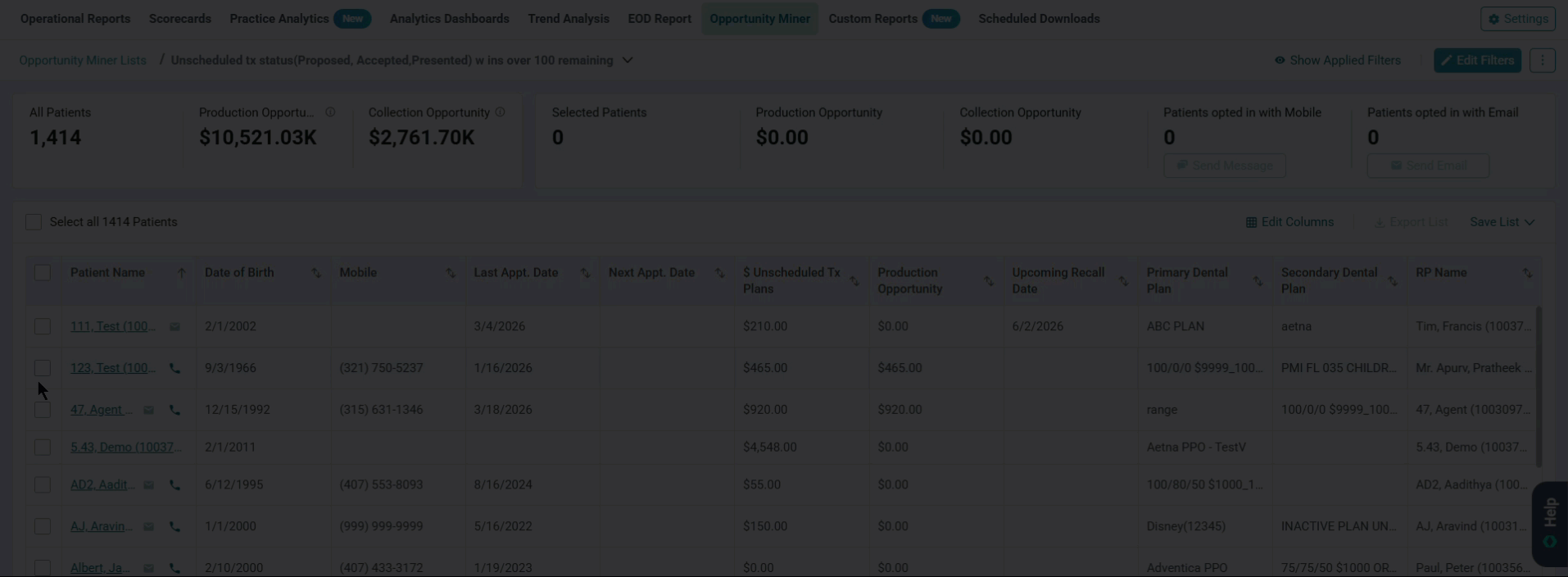Sort the Secondary Dental Plan column
The image size is (1568, 577).
point(1393,281)
